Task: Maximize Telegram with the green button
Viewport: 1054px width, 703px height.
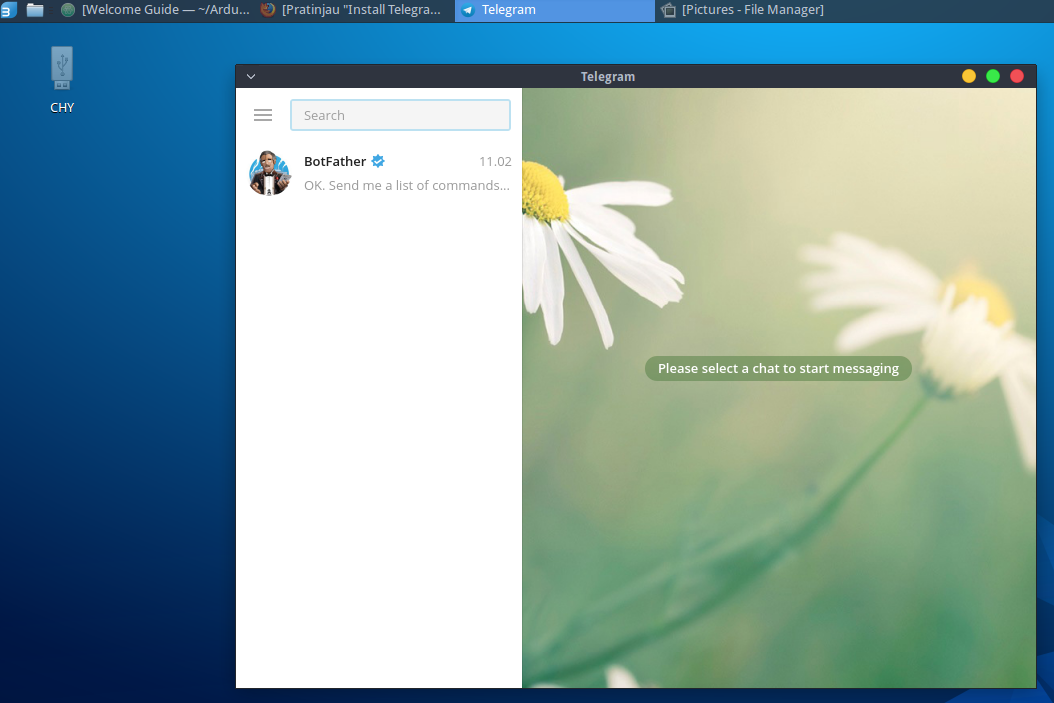Action: pyautogui.click(x=993, y=76)
